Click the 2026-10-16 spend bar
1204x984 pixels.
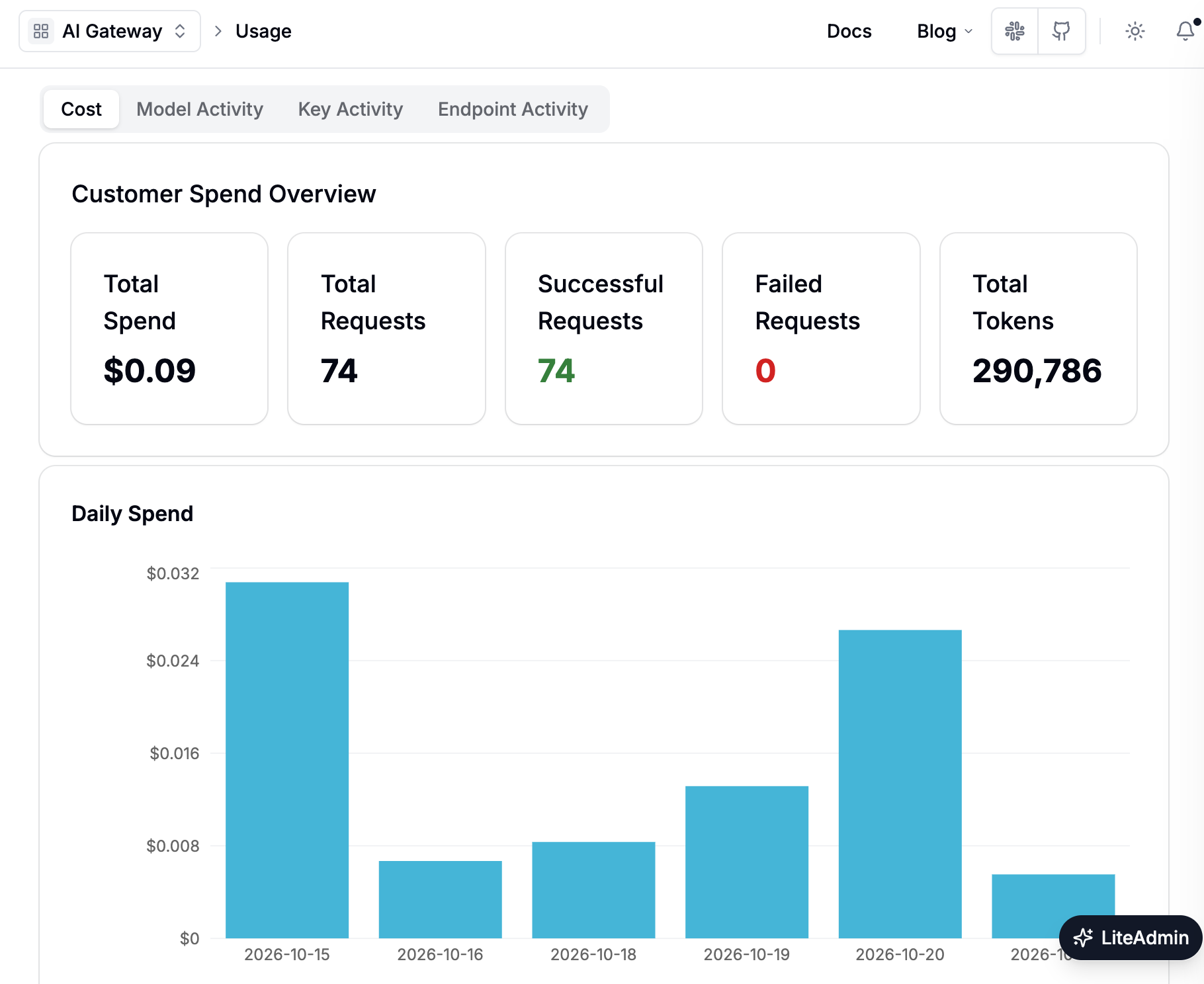(x=441, y=899)
